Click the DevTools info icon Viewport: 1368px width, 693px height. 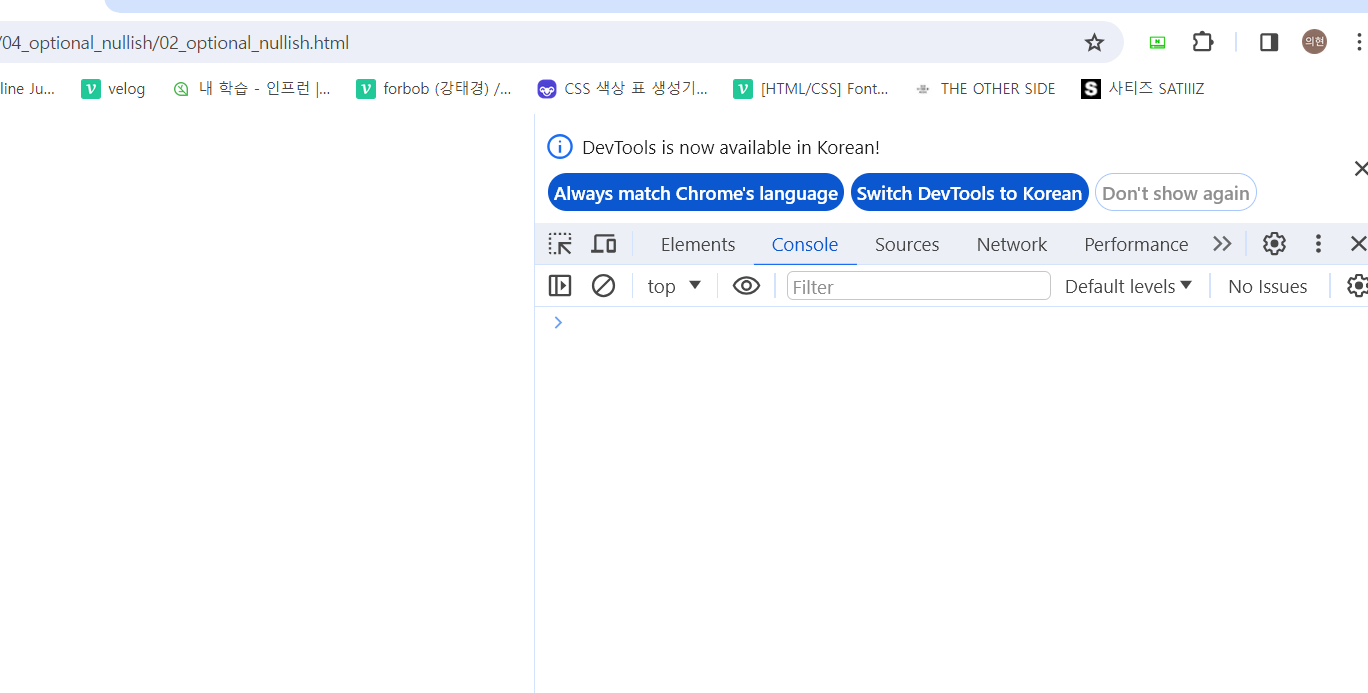point(559,147)
